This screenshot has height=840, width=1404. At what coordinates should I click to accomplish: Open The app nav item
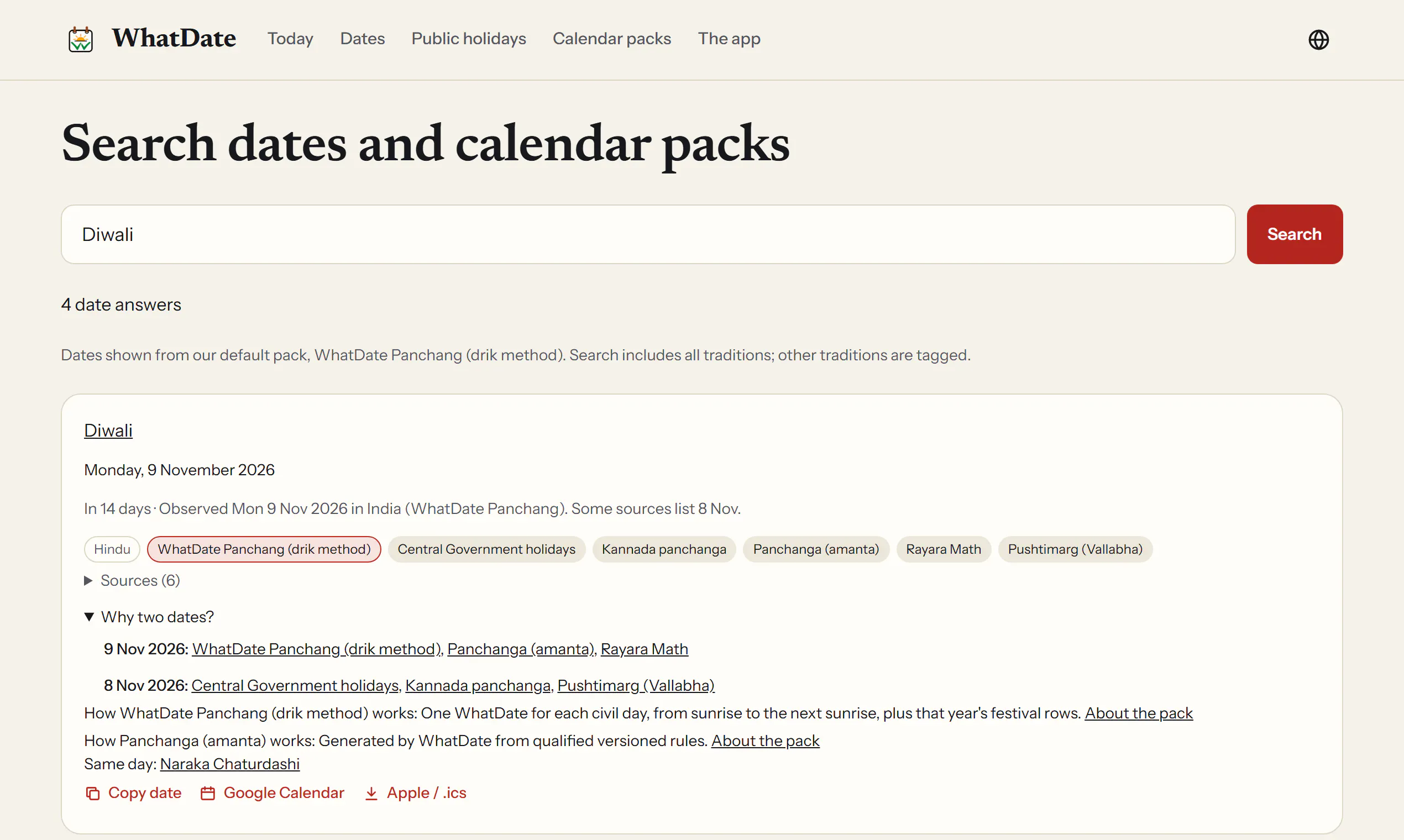click(729, 39)
